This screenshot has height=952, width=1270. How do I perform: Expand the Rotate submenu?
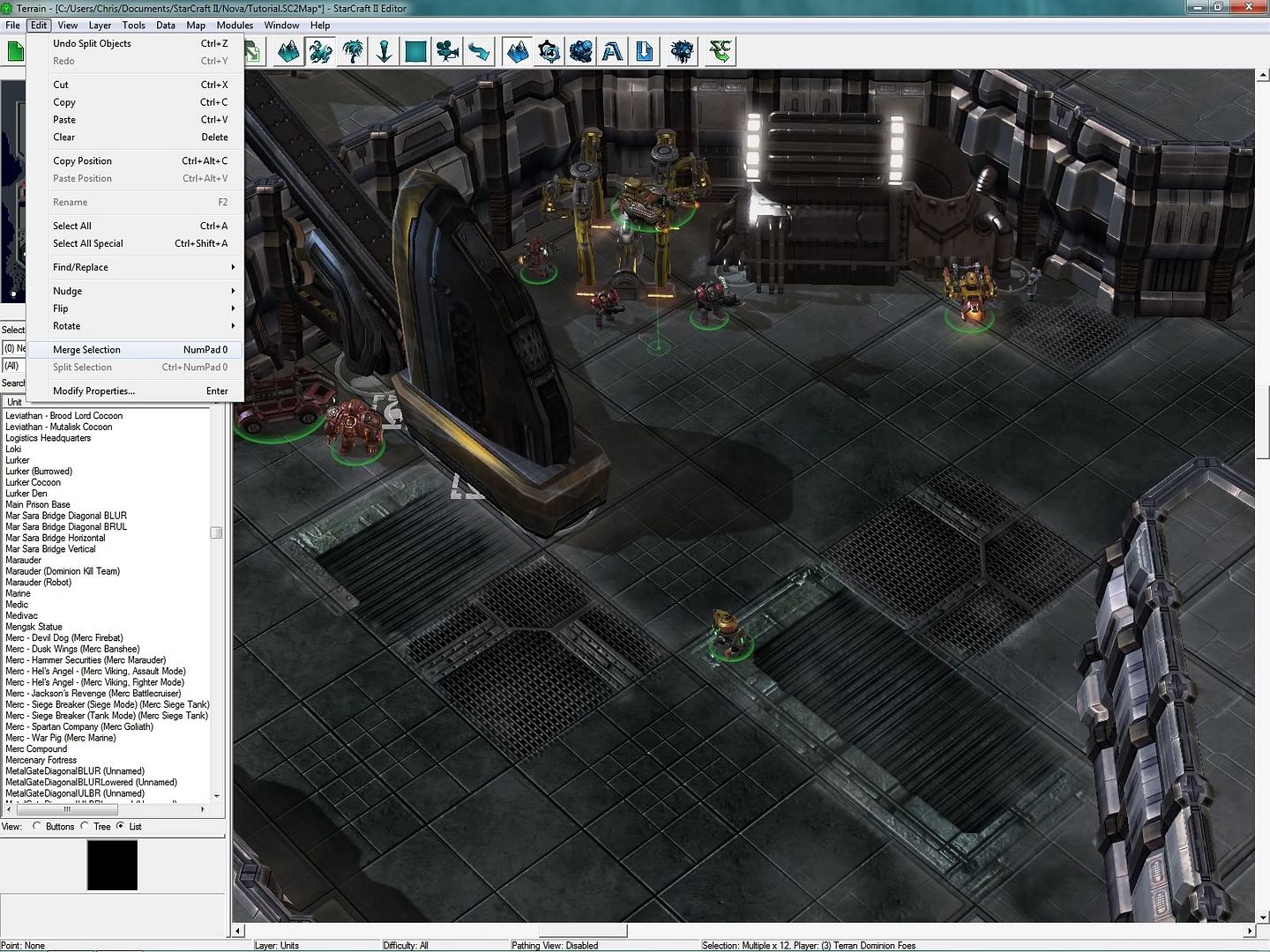(135, 326)
